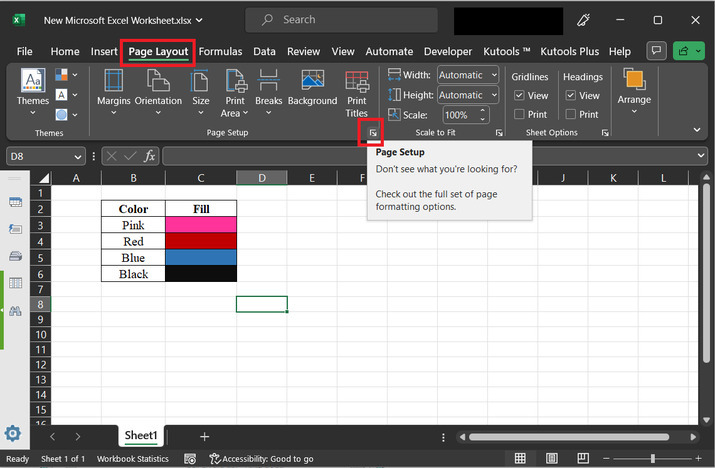Open page Orientation options
This screenshot has width=715, height=468.
point(158,92)
